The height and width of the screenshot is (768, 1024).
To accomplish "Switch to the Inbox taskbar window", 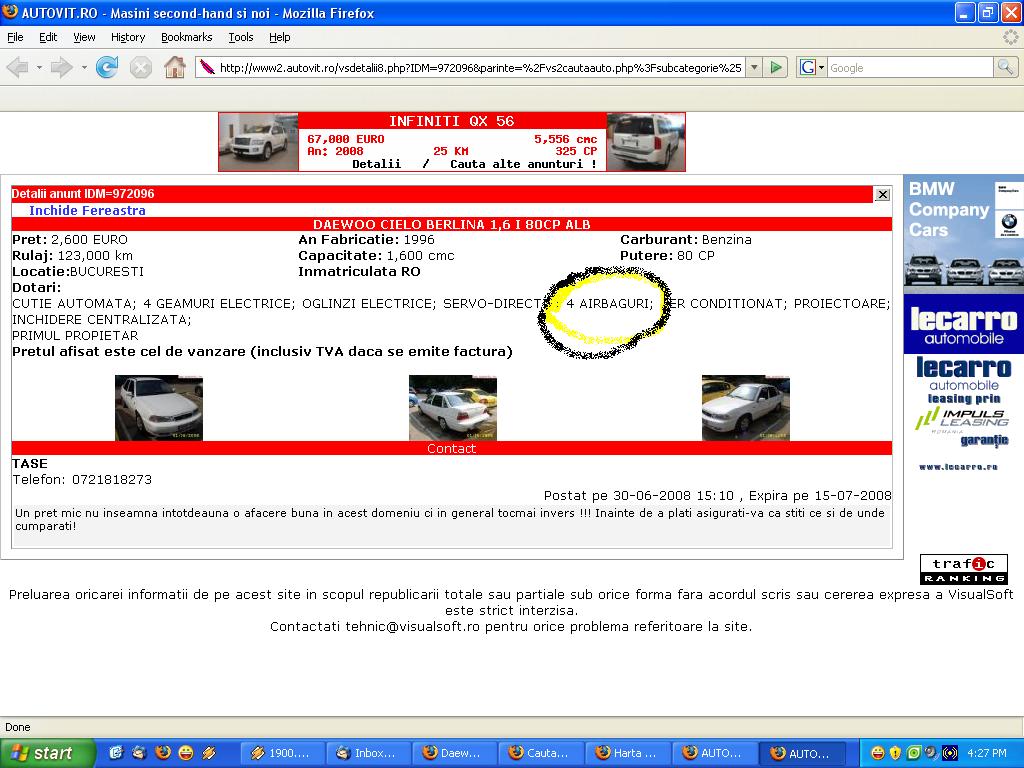I will point(367,753).
